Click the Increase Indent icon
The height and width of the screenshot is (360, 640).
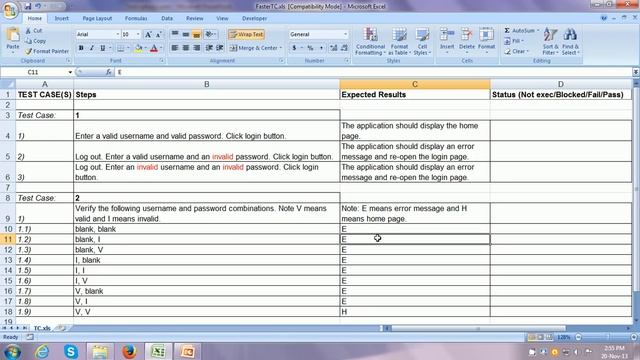click(x=220, y=48)
